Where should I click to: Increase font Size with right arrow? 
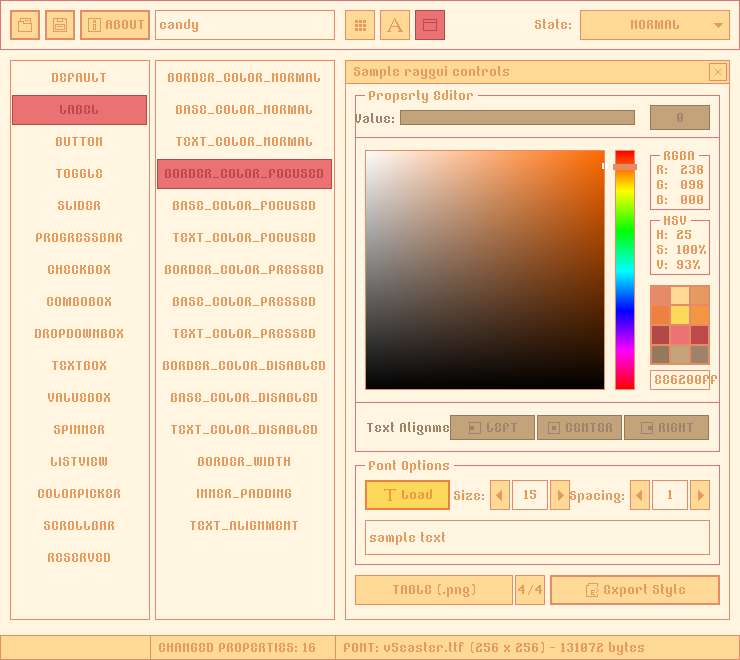click(x=560, y=495)
